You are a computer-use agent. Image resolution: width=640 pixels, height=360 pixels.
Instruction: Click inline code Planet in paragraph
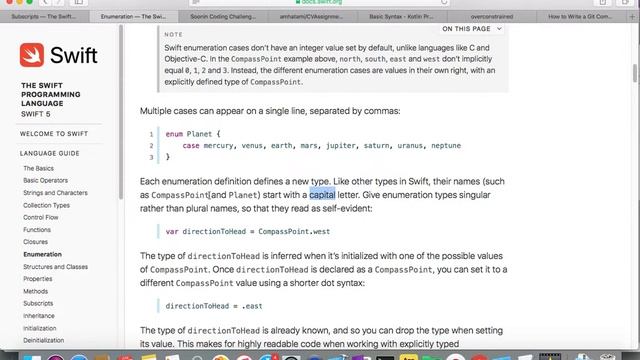pyautogui.click(x=242, y=195)
